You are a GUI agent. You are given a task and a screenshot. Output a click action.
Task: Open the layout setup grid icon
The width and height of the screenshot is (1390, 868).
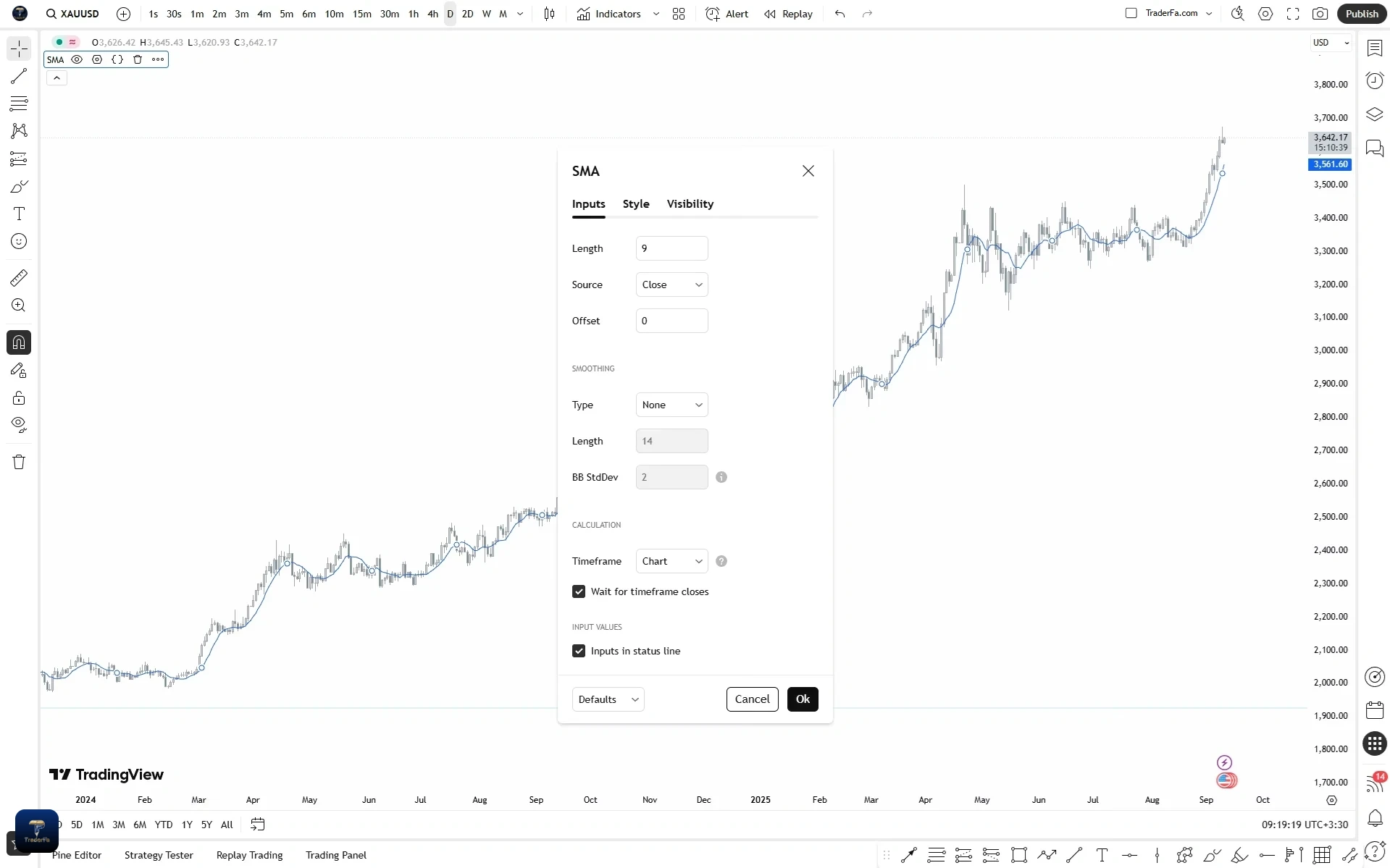(679, 14)
